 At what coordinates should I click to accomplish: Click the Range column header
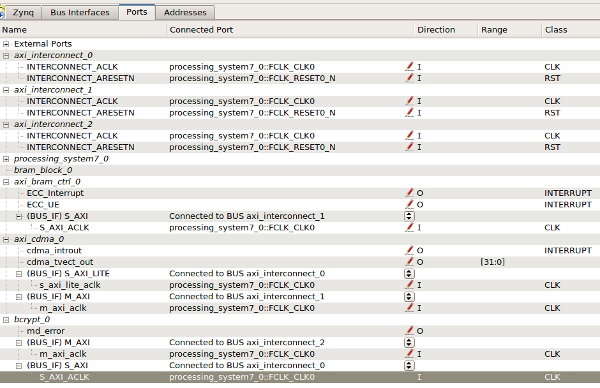click(509, 30)
